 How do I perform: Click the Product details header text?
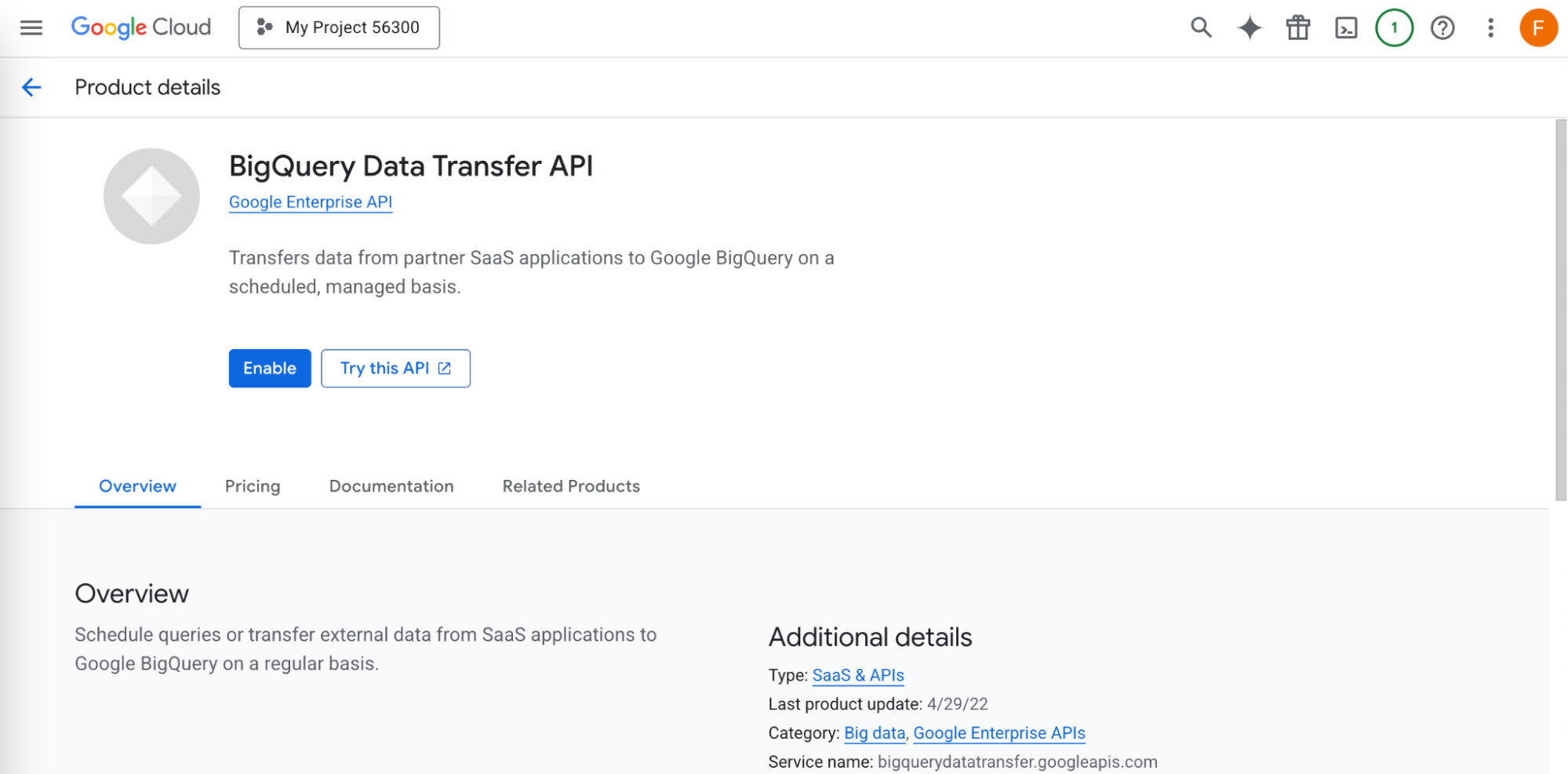(x=147, y=87)
